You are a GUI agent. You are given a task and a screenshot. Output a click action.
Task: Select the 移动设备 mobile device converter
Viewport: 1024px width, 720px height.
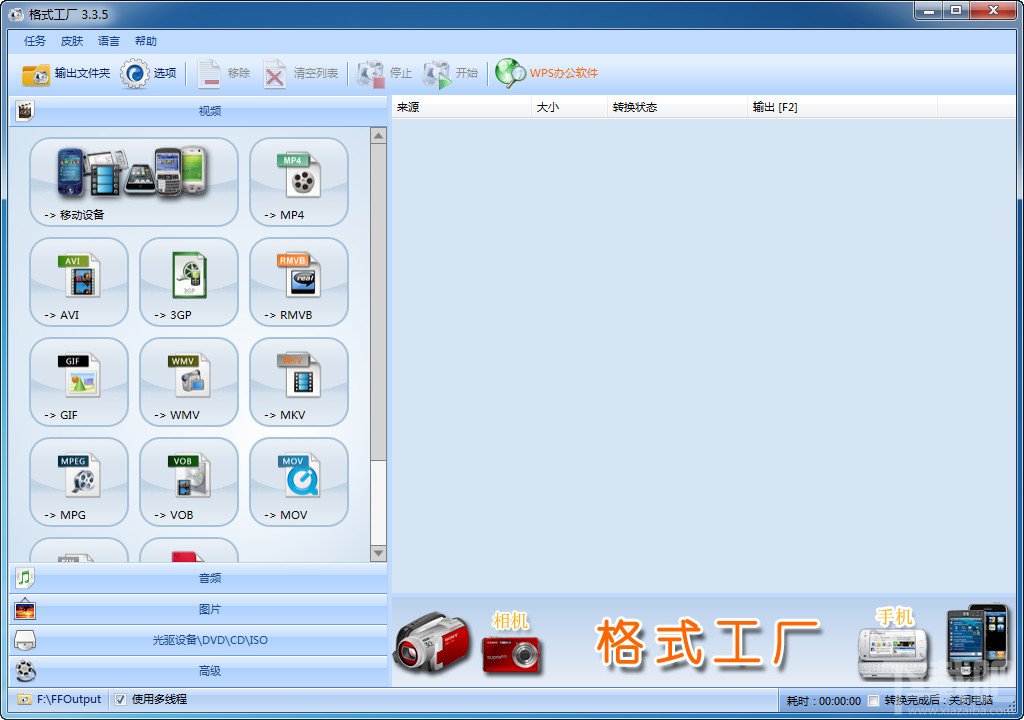tap(134, 182)
